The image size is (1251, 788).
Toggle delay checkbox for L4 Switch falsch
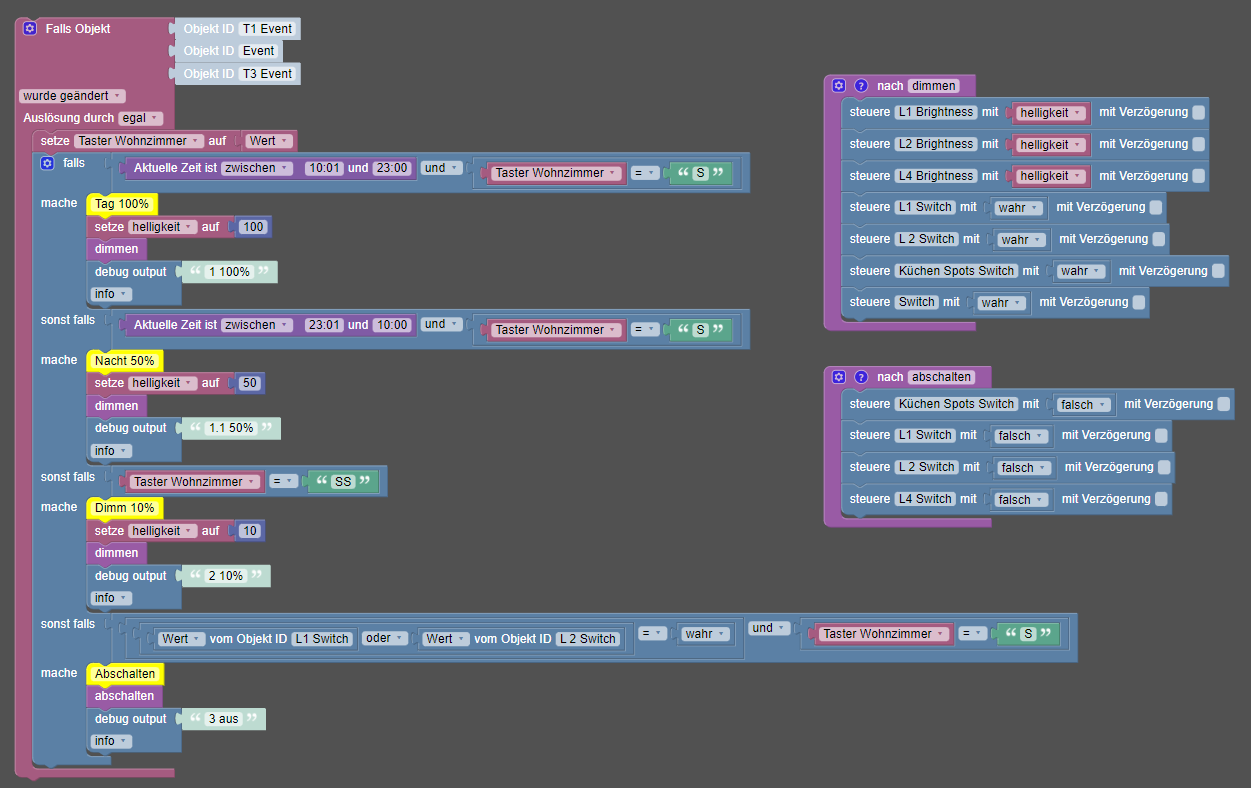click(x=1161, y=499)
